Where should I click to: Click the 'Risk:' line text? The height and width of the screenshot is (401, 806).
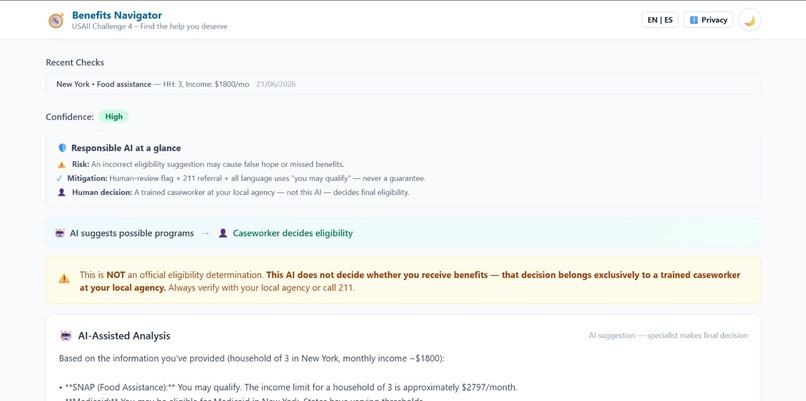coord(208,165)
